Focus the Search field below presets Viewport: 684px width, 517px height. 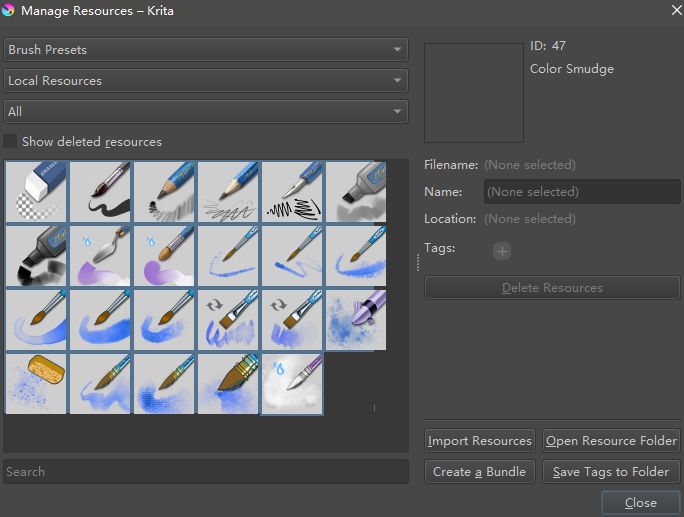[x=205, y=472]
